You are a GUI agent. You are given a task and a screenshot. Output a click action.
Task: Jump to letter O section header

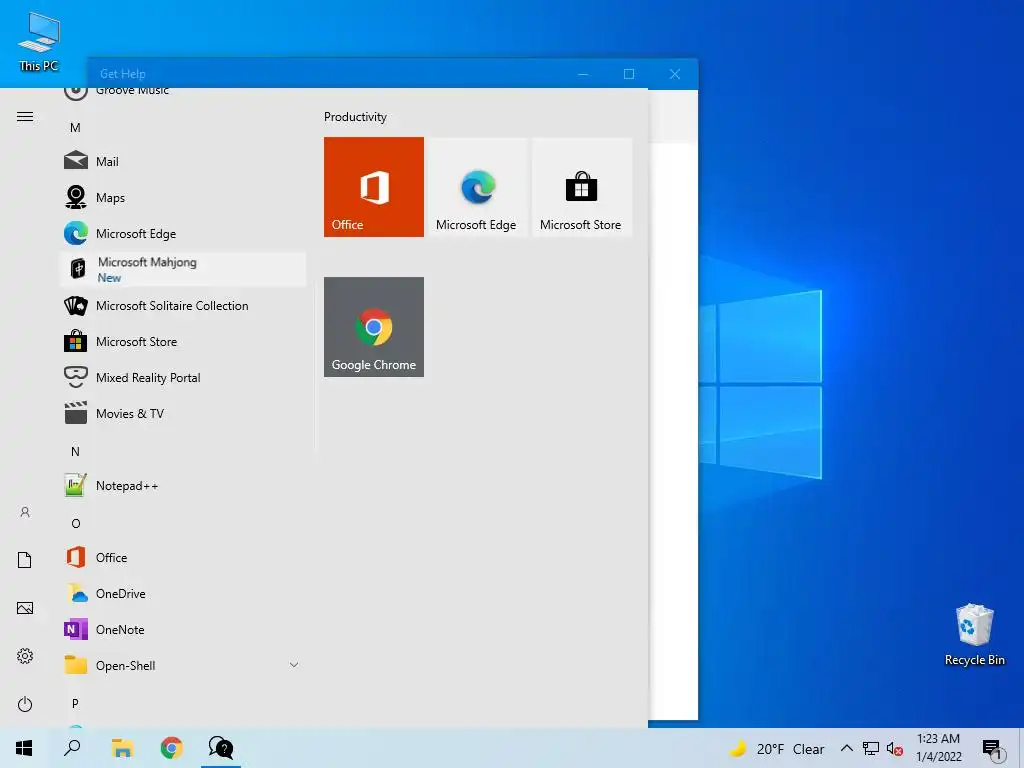[76, 523]
